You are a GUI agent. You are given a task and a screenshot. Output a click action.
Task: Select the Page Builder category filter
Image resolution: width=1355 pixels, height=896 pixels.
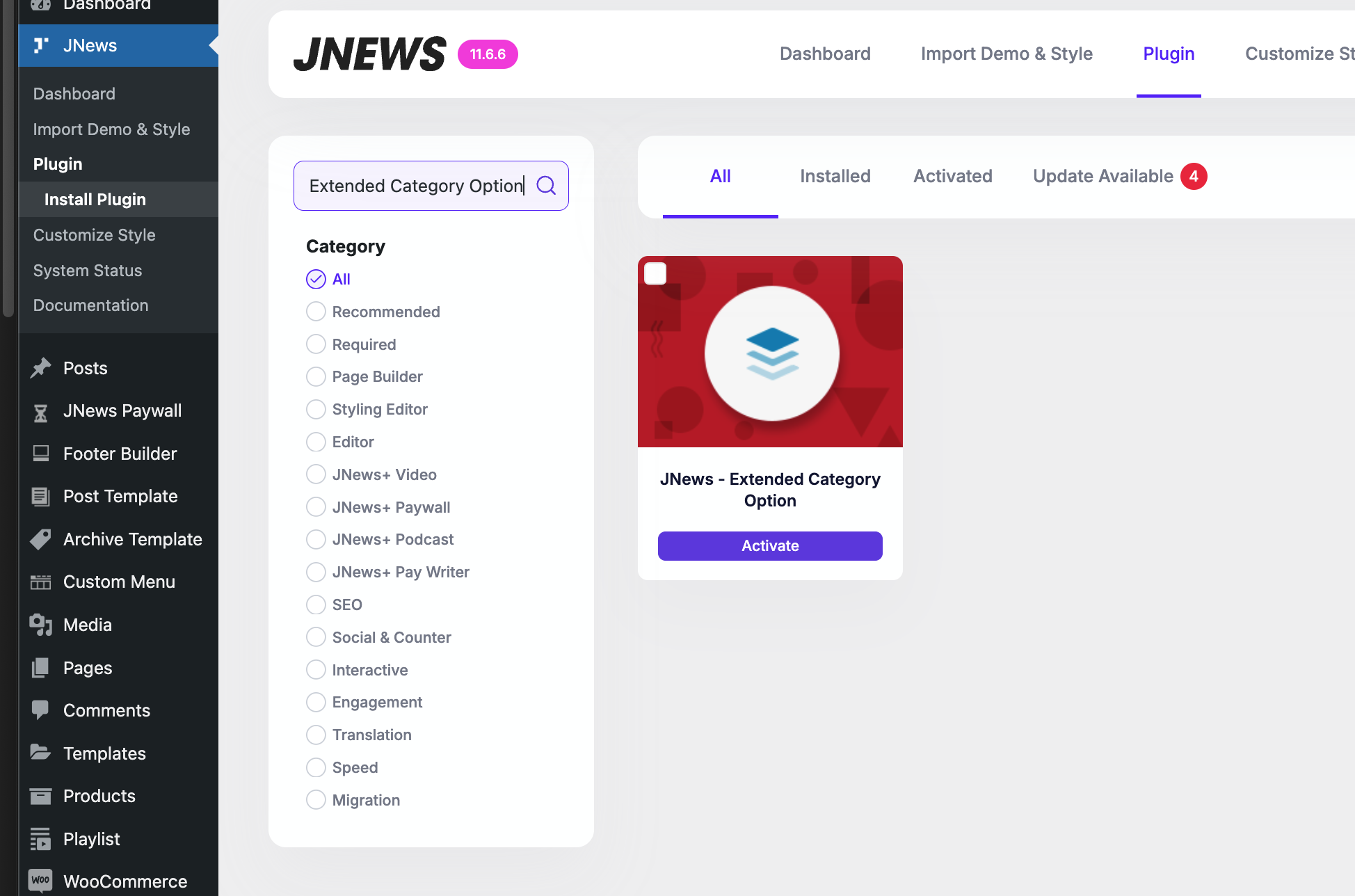pos(316,376)
